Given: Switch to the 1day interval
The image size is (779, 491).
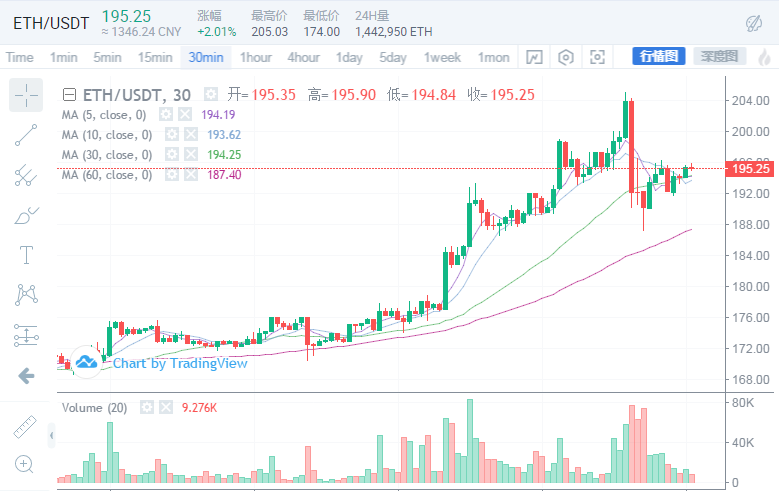Looking at the screenshot, I should [x=349, y=57].
